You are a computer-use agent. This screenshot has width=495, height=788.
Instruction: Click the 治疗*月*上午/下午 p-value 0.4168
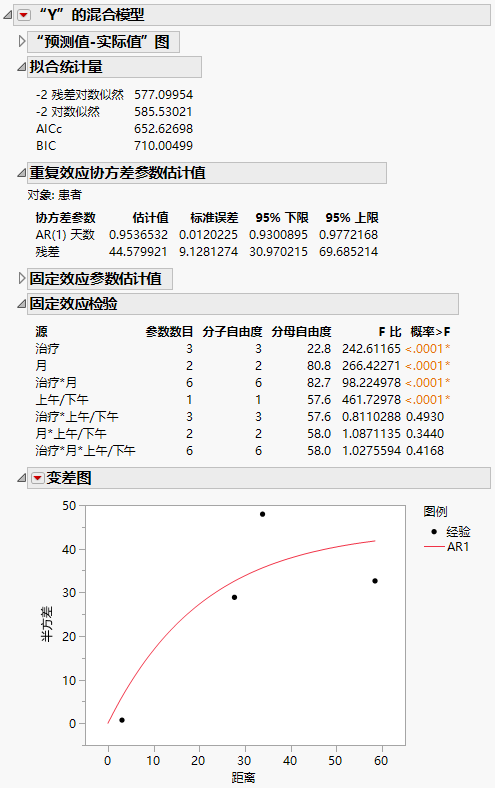click(x=425, y=451)
